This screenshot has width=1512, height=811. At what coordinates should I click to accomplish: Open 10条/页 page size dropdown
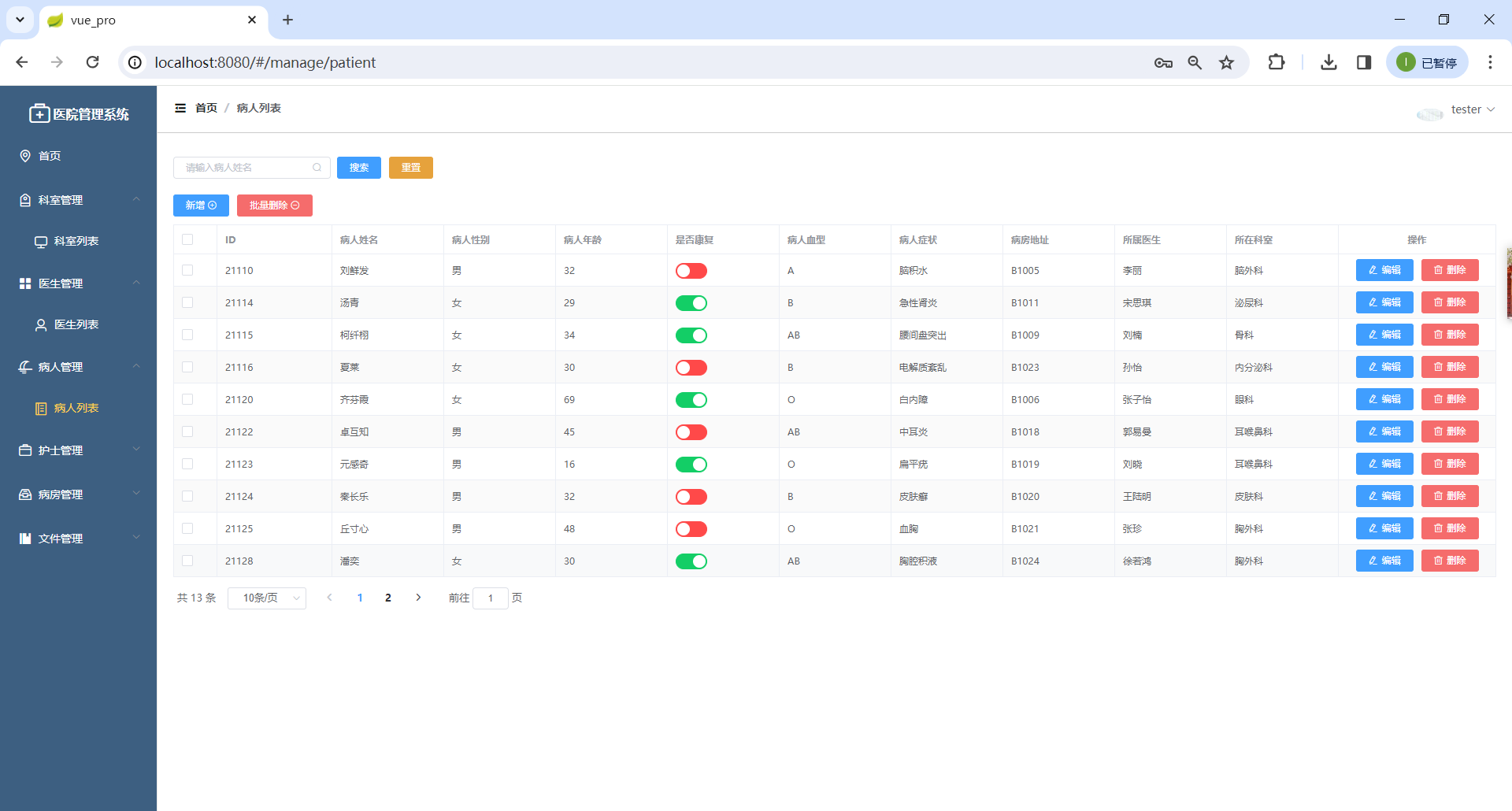point(267,598)
